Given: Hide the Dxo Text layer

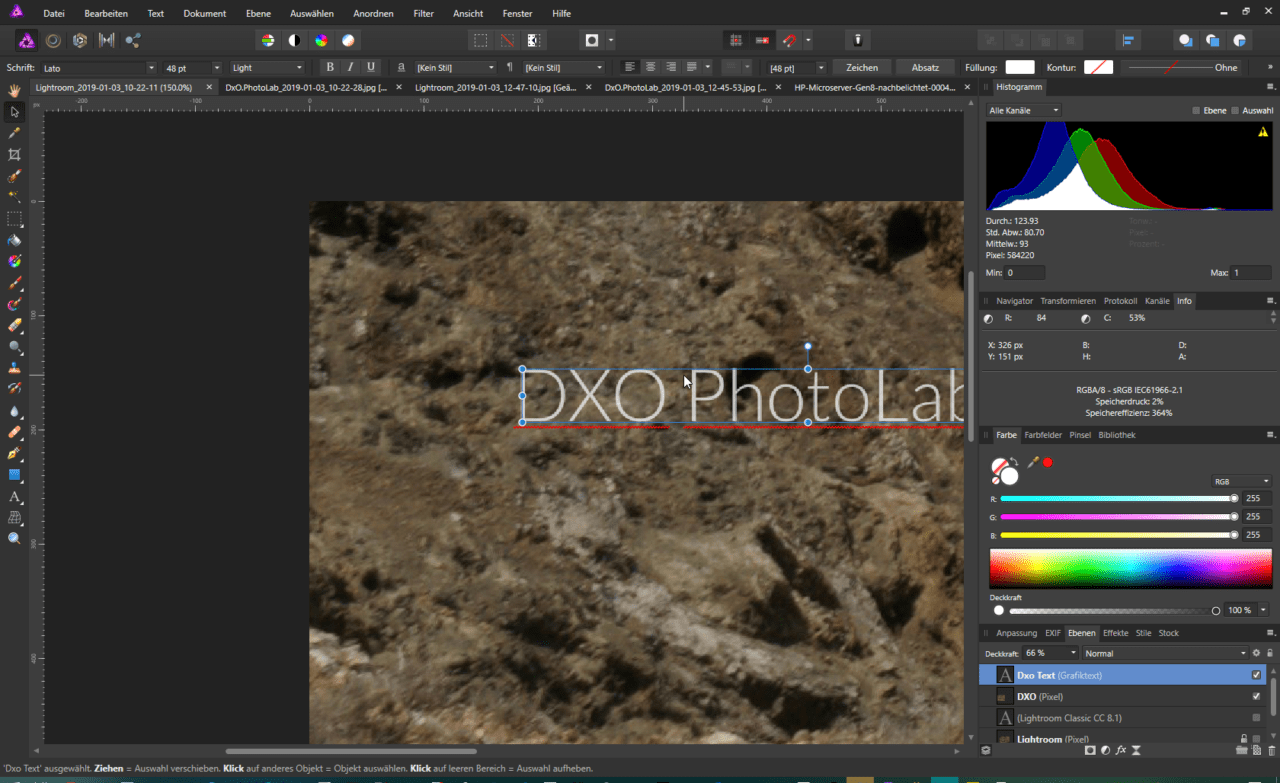Looking at the screenshot, I should pyautogui.click(x=1256, y=675).
